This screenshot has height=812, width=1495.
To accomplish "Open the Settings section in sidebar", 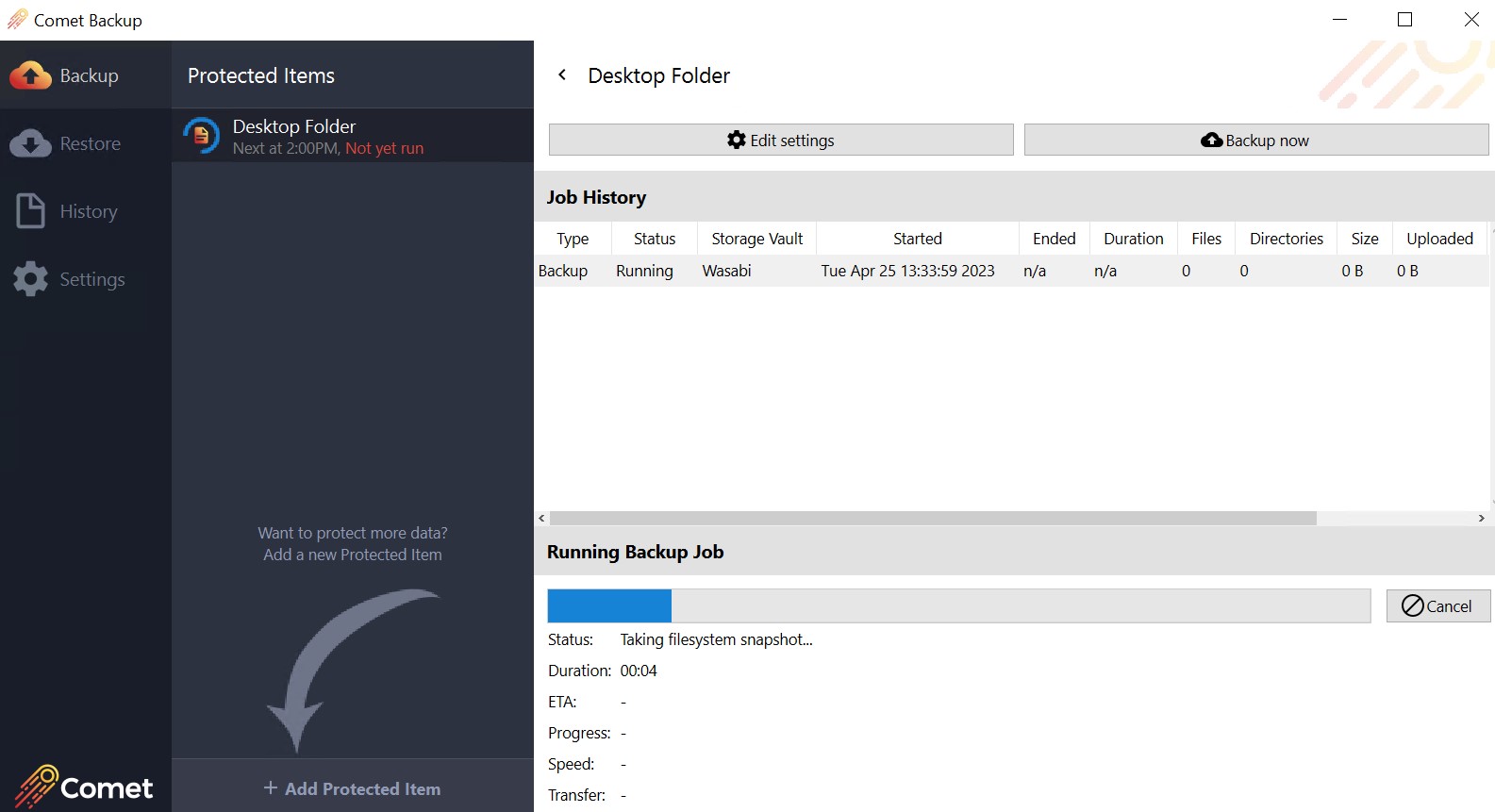I will pos(86,279).
